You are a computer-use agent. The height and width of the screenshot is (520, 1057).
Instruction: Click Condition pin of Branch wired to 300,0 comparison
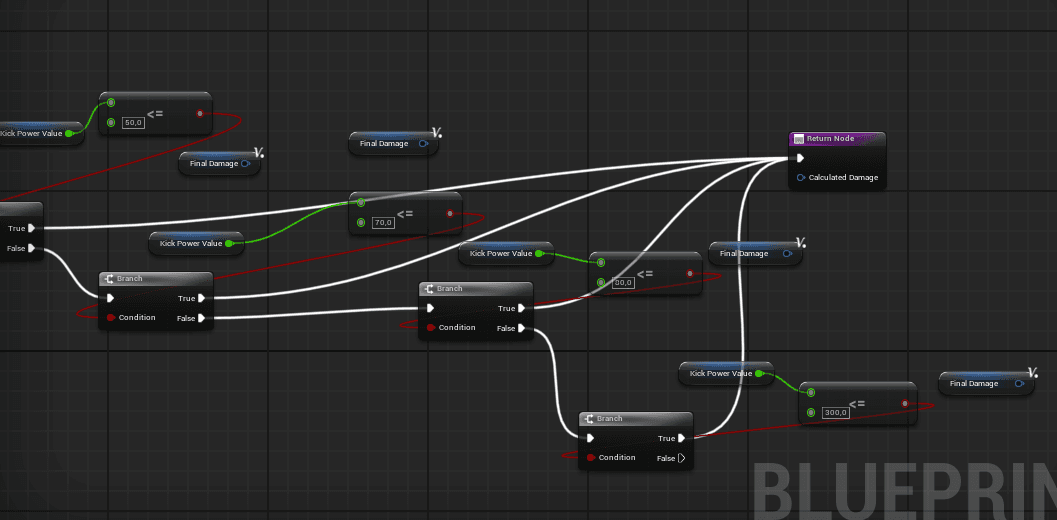(591, 458)
